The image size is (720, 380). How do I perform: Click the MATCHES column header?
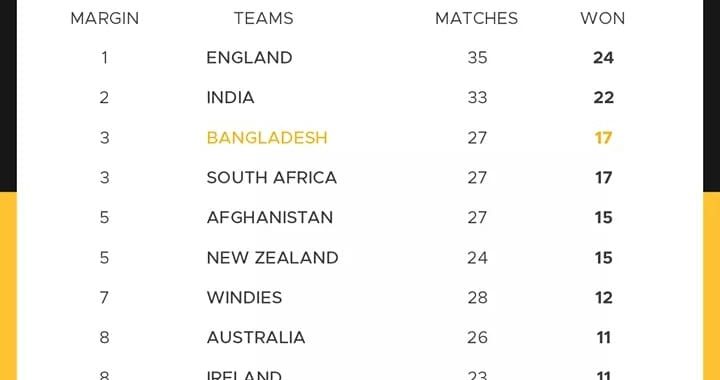pos(477,18)
